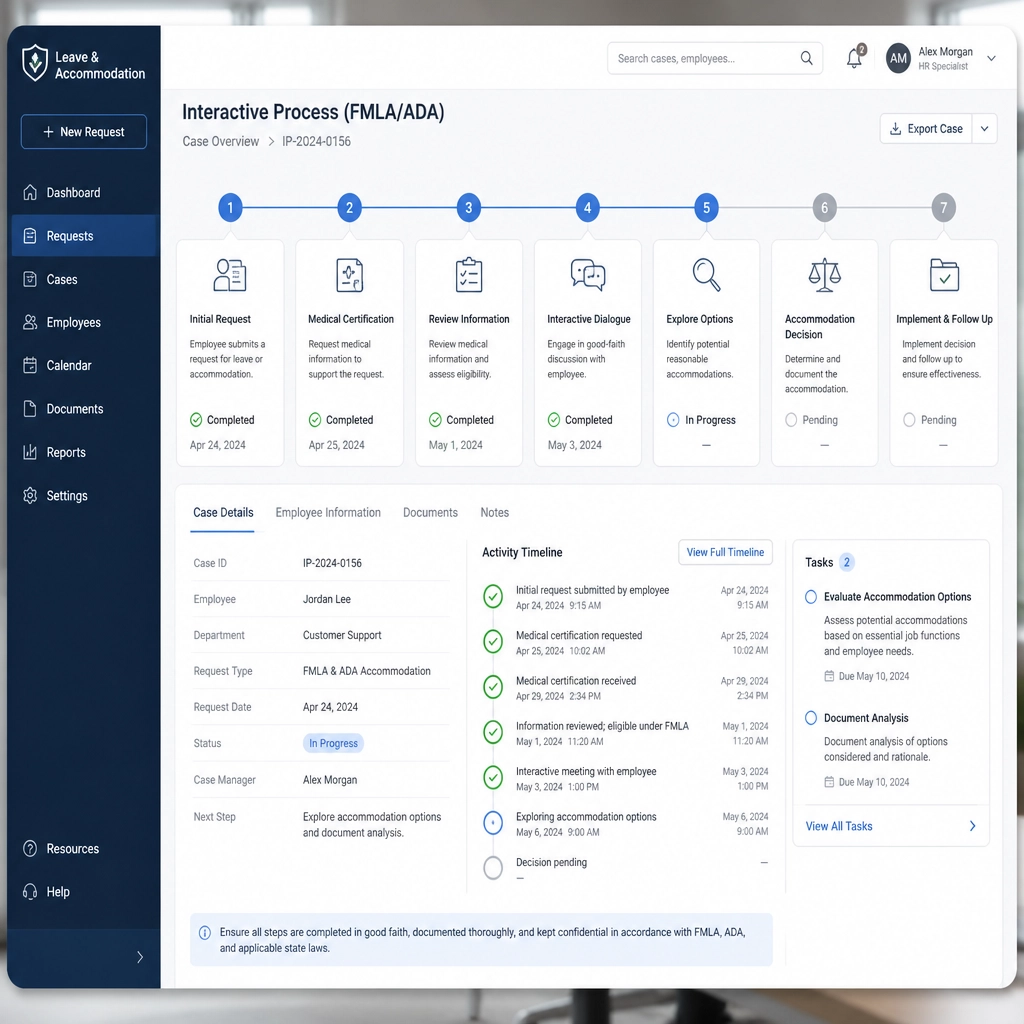Open the Documents tab in case panel
Image resolution: width=1024 pixels, height=1024 pixels.
(x=430, y=513)
